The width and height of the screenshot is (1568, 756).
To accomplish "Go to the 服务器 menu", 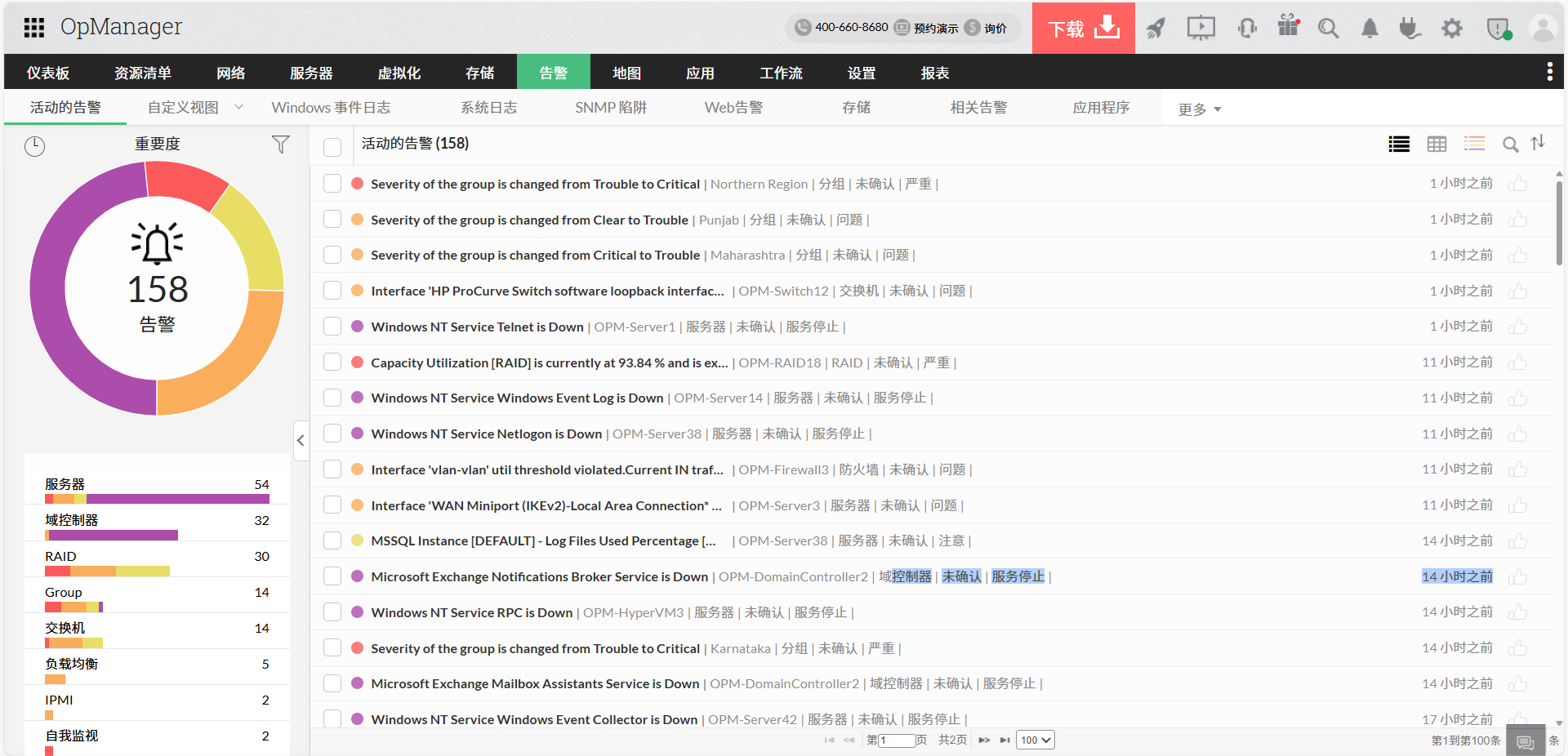I will tap(311, 73).
